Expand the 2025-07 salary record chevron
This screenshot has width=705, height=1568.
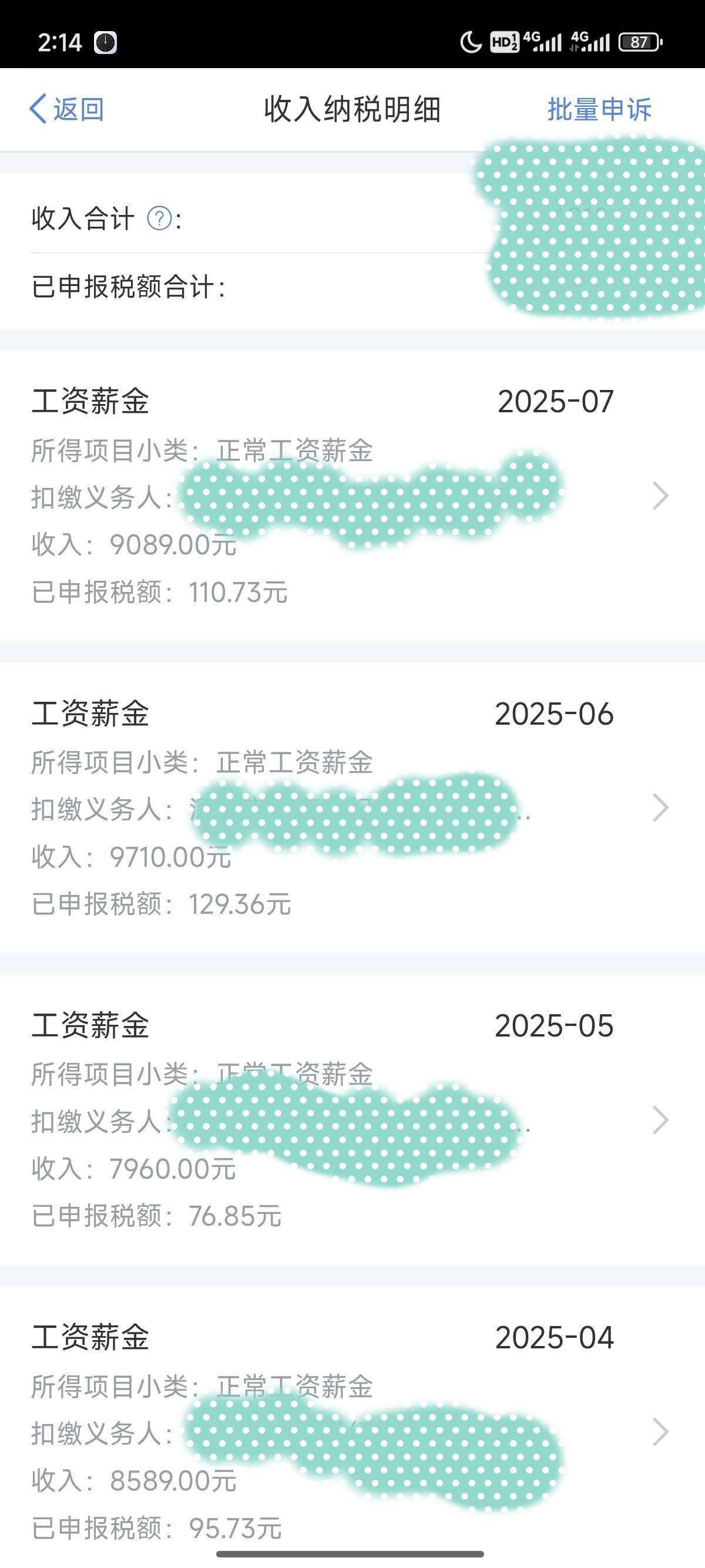(x=660, y=496)
